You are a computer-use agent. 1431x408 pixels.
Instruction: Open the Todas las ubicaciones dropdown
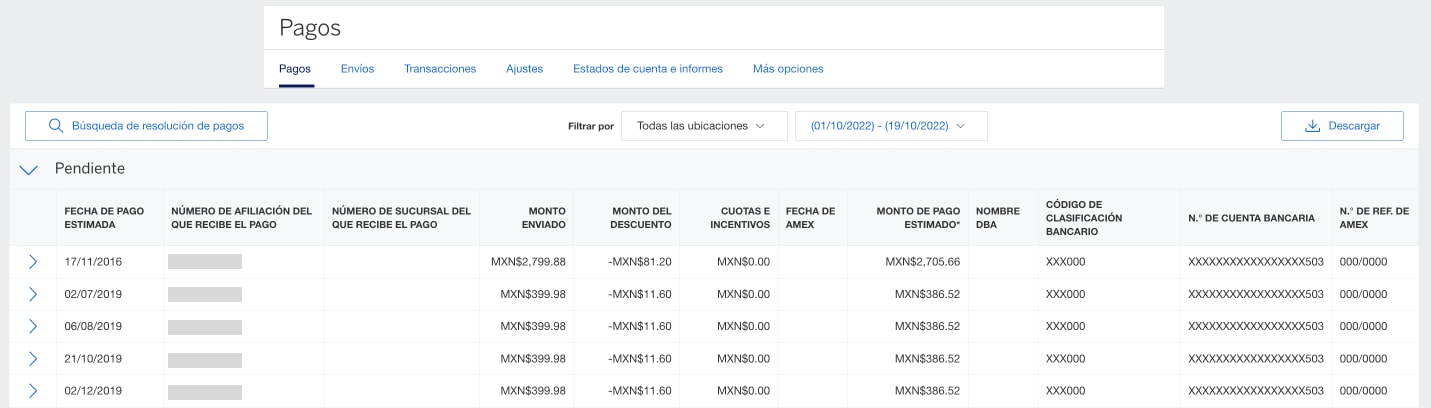coord(704,126)
